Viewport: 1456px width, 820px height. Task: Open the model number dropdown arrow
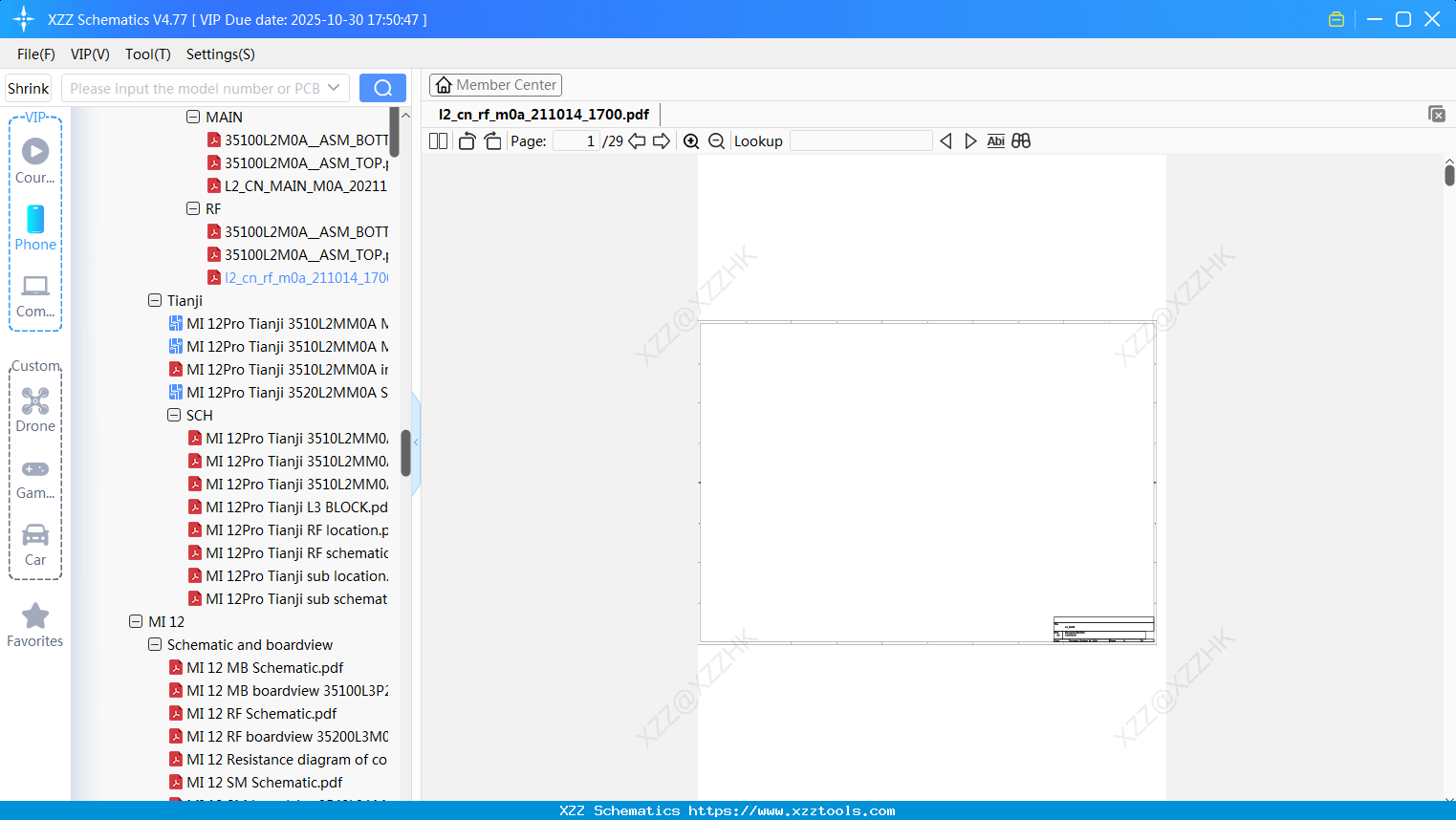pyautogui.click(x=334, y=88)
